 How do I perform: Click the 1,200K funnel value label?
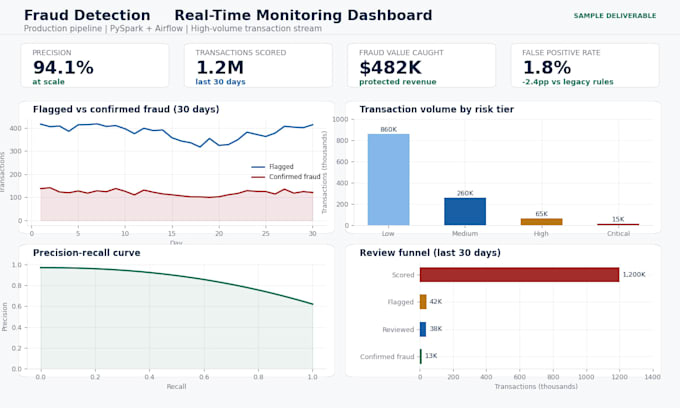(634, 274)
